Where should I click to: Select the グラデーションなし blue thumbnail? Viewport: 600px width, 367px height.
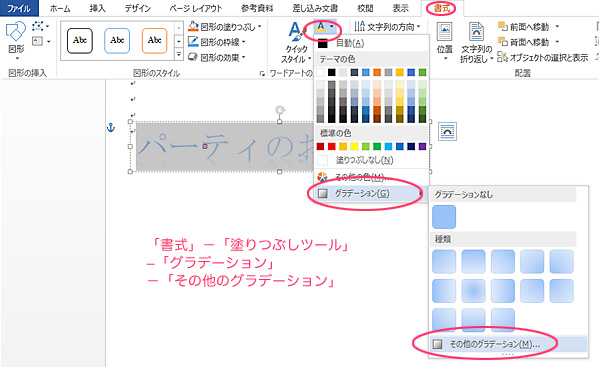click(x=444, y=217)
